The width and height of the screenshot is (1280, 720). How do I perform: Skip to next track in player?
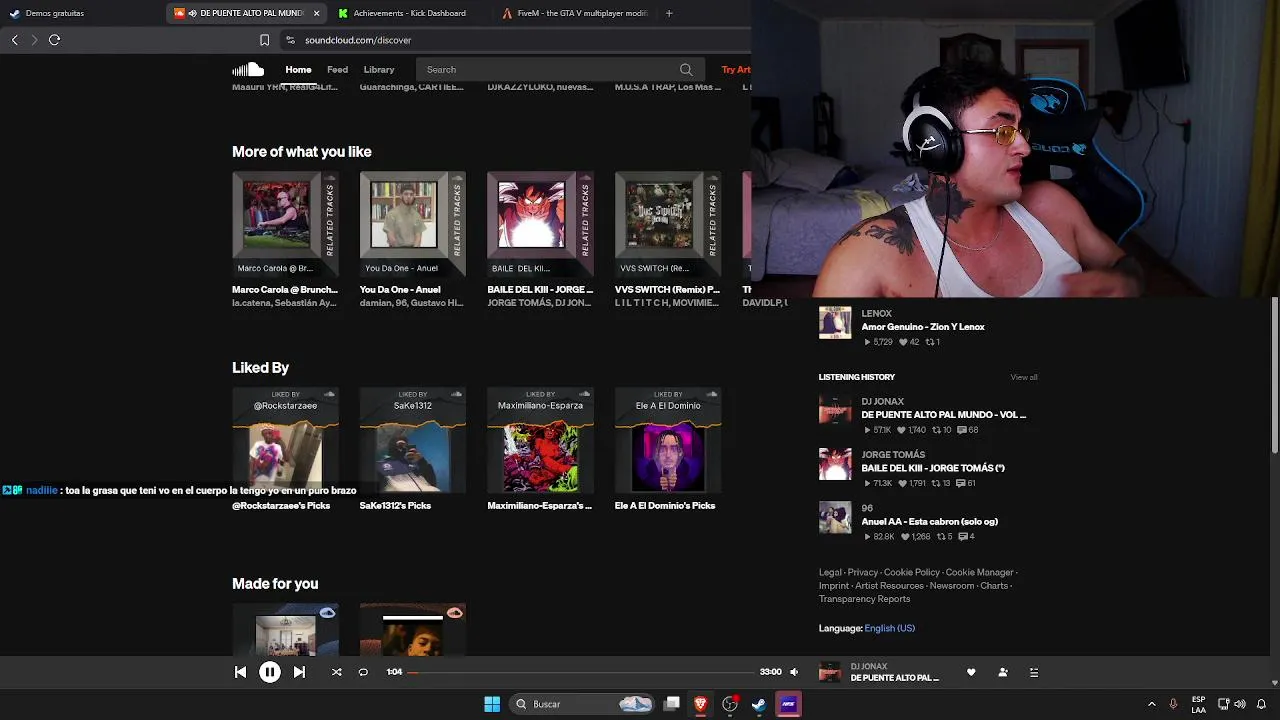(299, 672)
